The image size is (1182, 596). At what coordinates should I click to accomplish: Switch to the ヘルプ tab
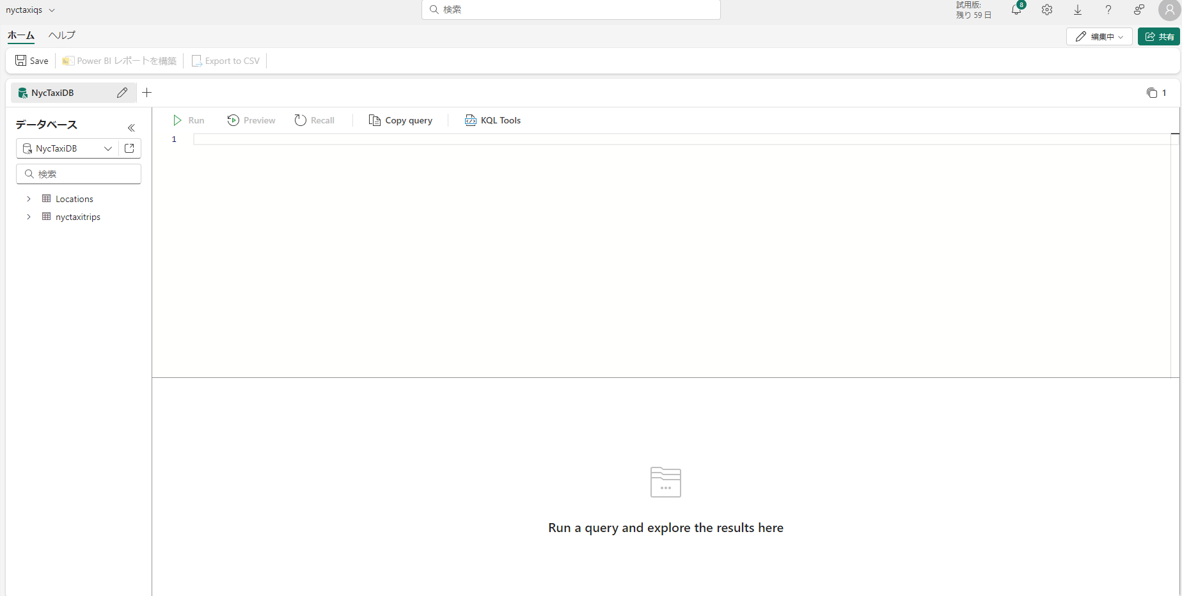click(62, 35)
